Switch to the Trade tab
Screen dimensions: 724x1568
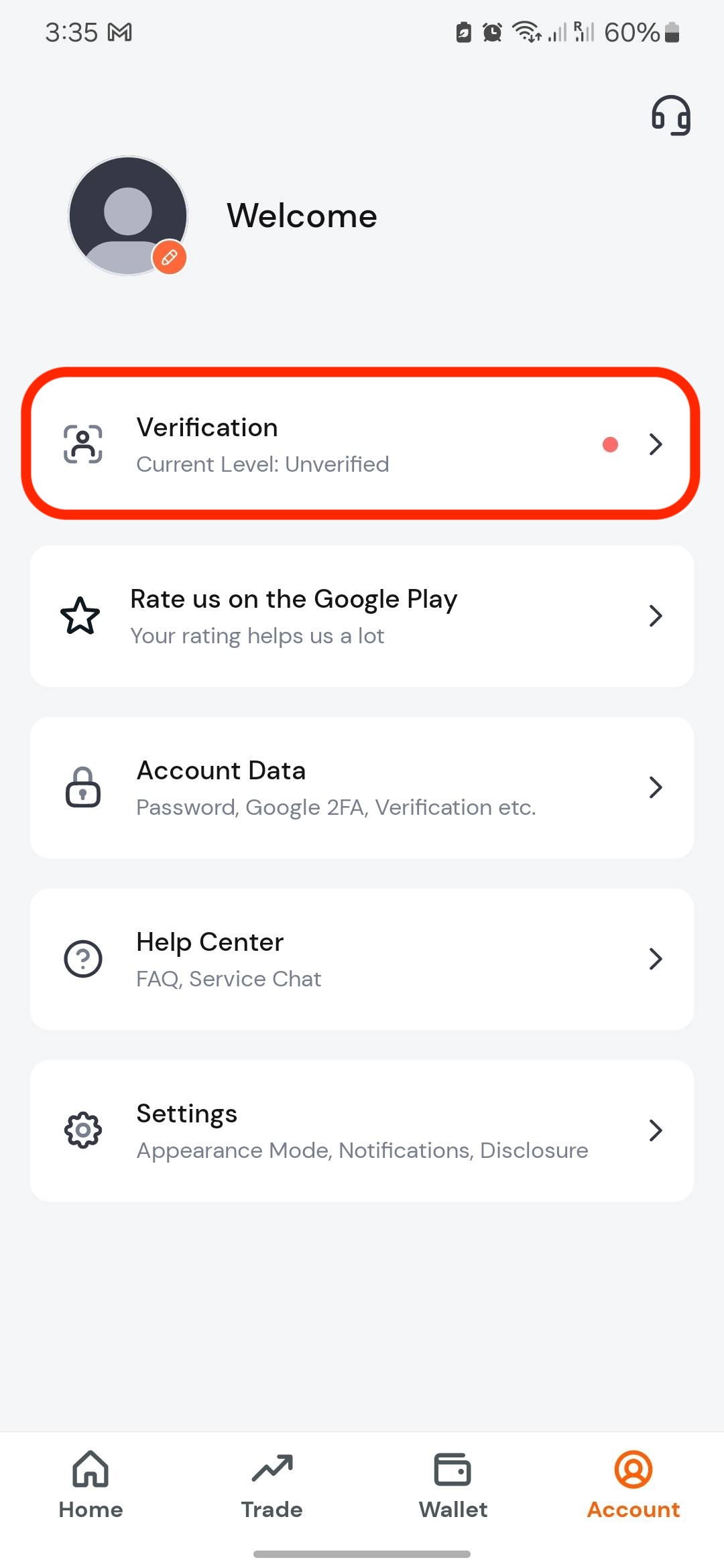pos(271,1485)
